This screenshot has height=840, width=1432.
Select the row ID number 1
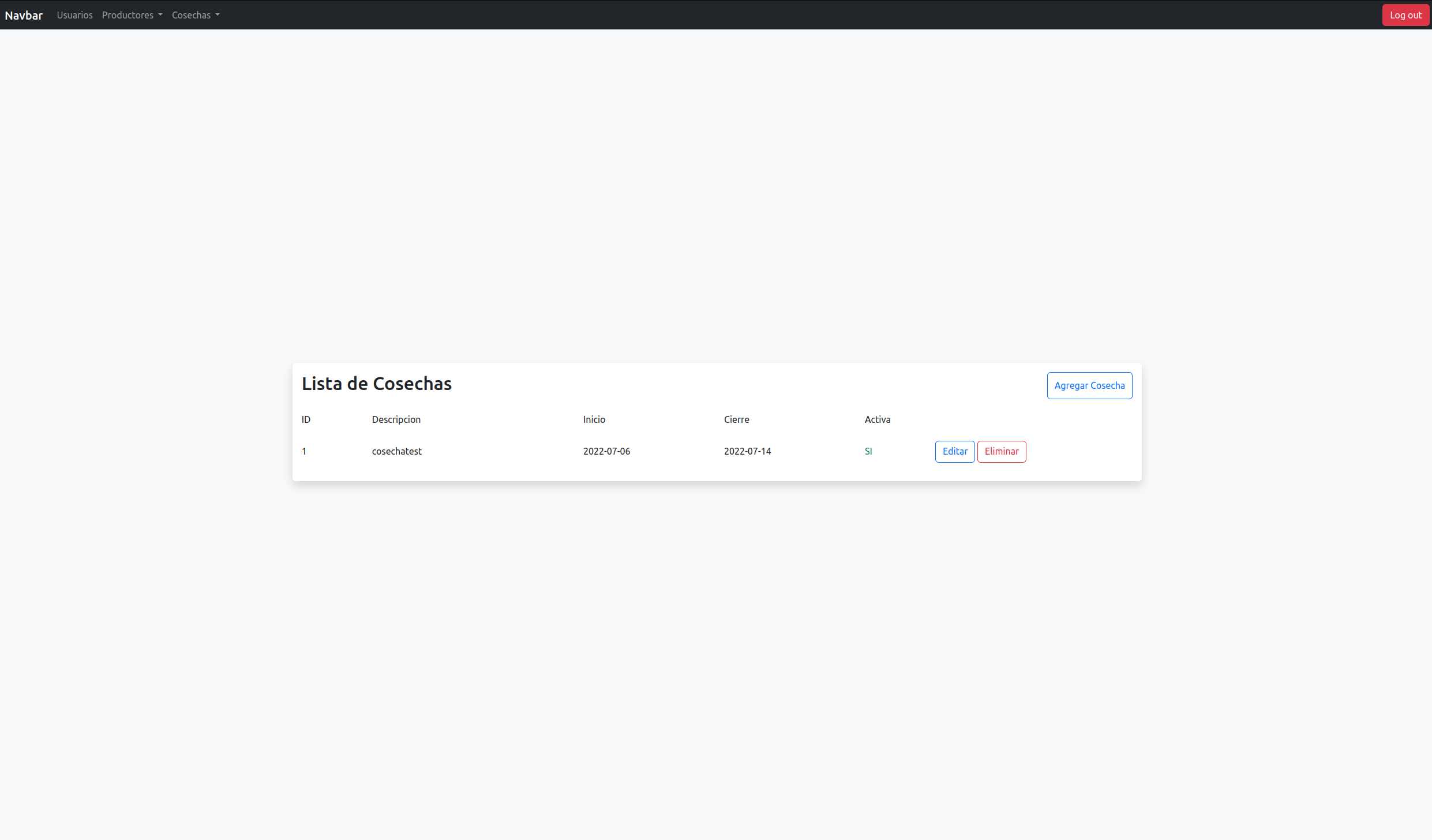coord(304,451)
